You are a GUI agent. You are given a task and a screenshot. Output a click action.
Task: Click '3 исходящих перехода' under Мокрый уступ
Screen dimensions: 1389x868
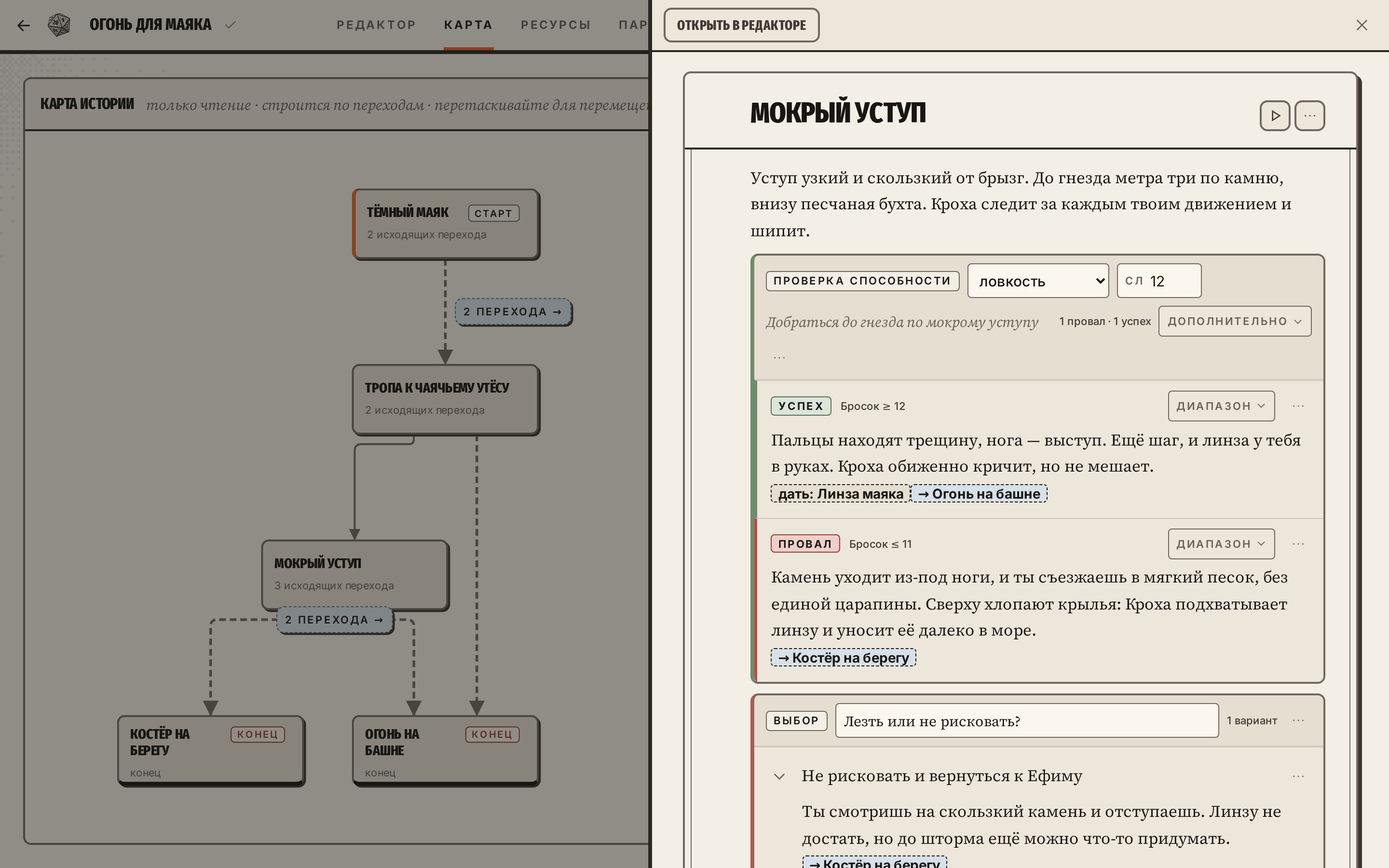334,585
